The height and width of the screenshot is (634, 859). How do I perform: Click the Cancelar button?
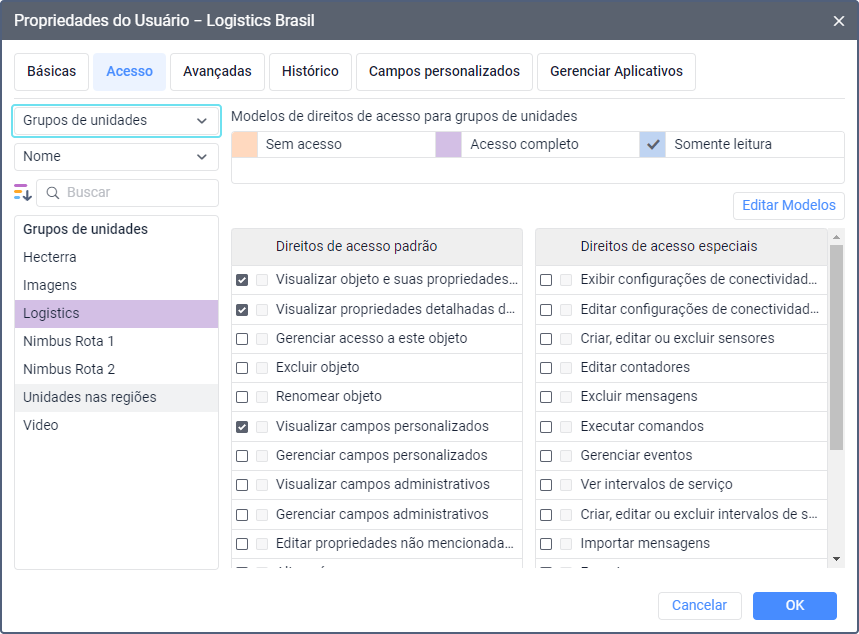point(699,606)
